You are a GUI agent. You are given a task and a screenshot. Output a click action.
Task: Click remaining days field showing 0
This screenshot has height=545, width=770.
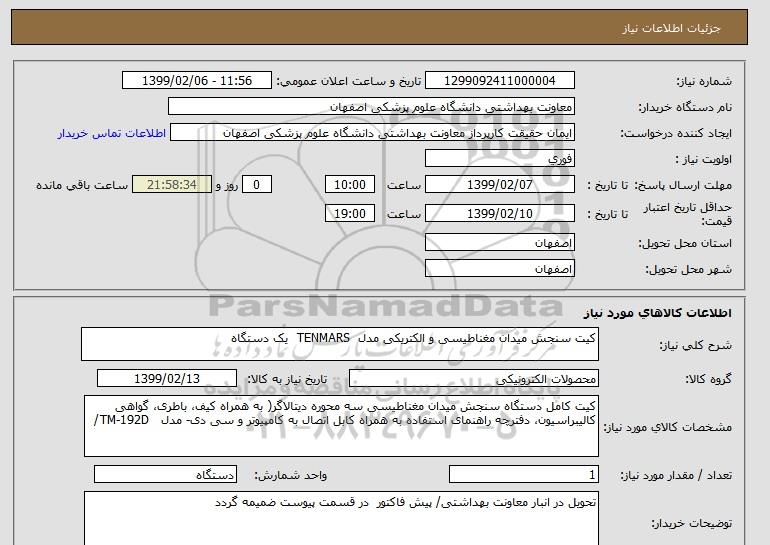[x=256, y=185]
